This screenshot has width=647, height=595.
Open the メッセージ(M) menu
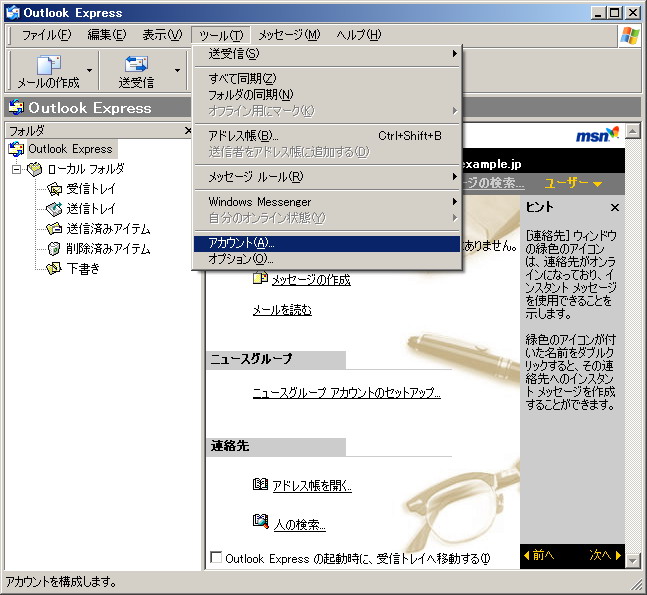pos(289,35)
